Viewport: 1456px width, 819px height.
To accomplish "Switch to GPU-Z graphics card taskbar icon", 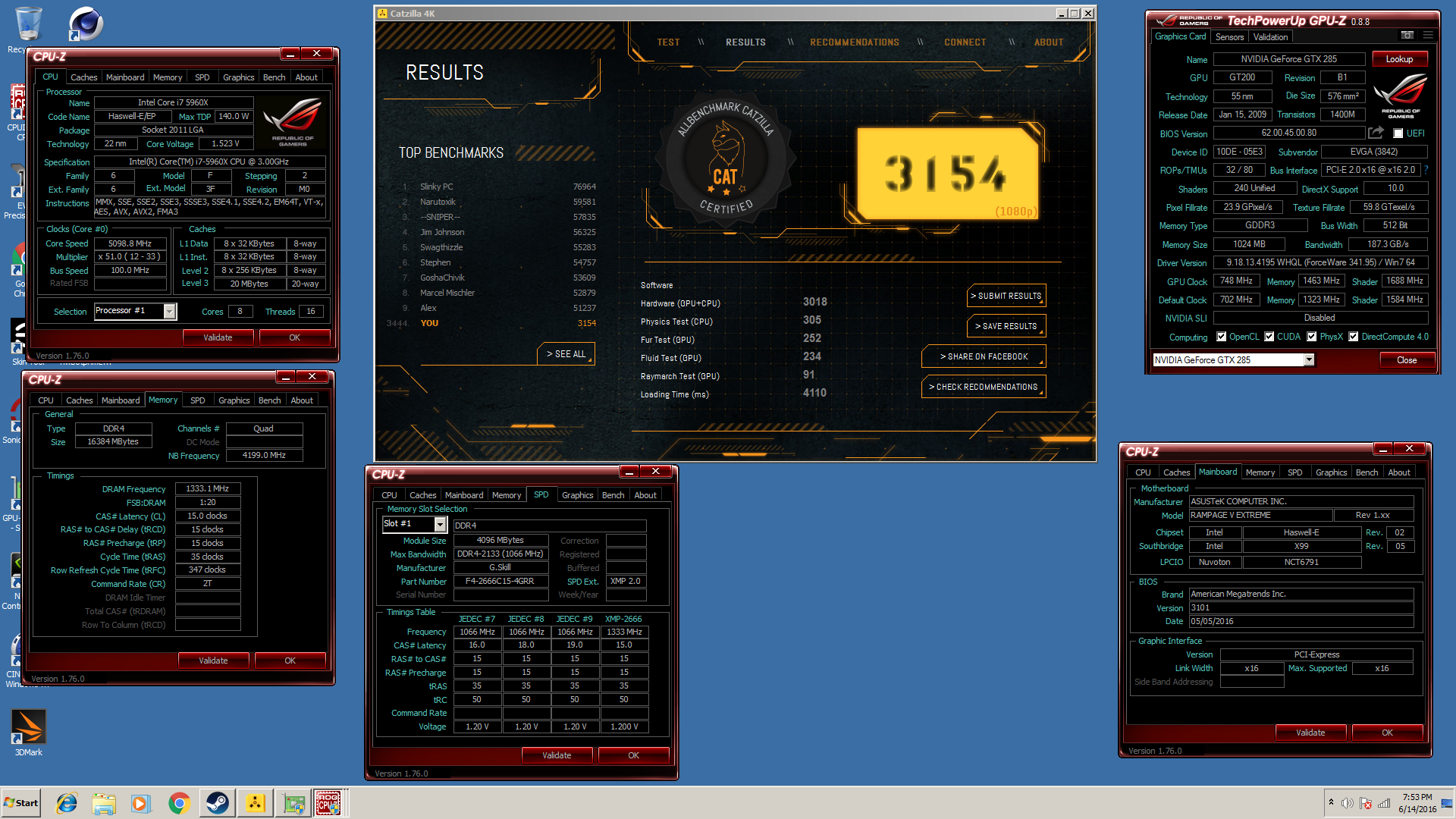I will [293, 803].
